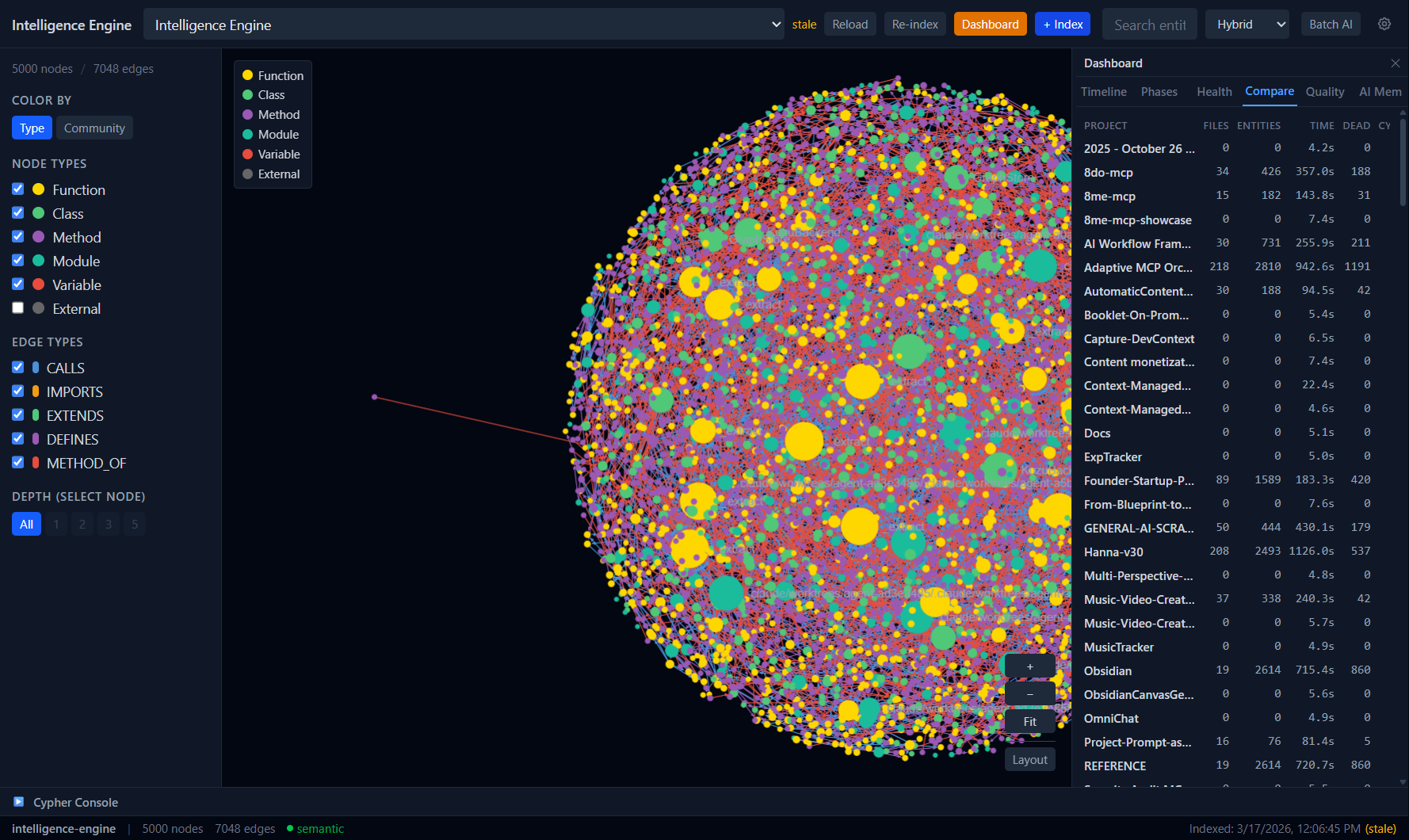
Task: Click the isolated node left of the graph
Action: click(375, 397)
